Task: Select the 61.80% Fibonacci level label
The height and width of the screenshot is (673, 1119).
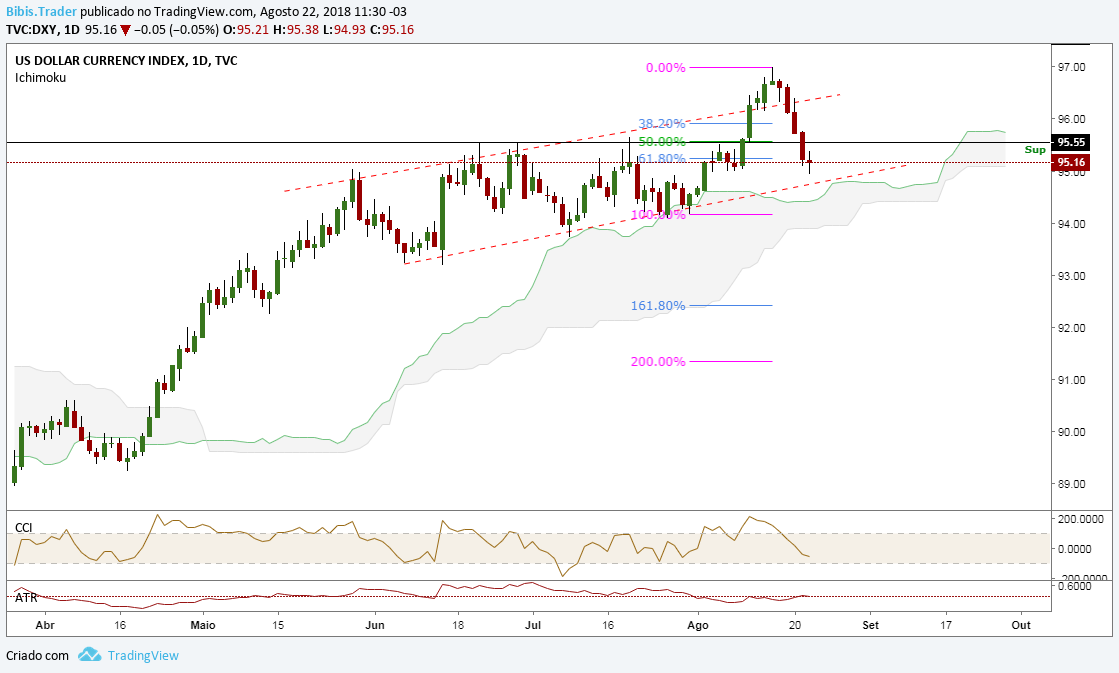Action: pyautogui.click(x=662, y=158)
